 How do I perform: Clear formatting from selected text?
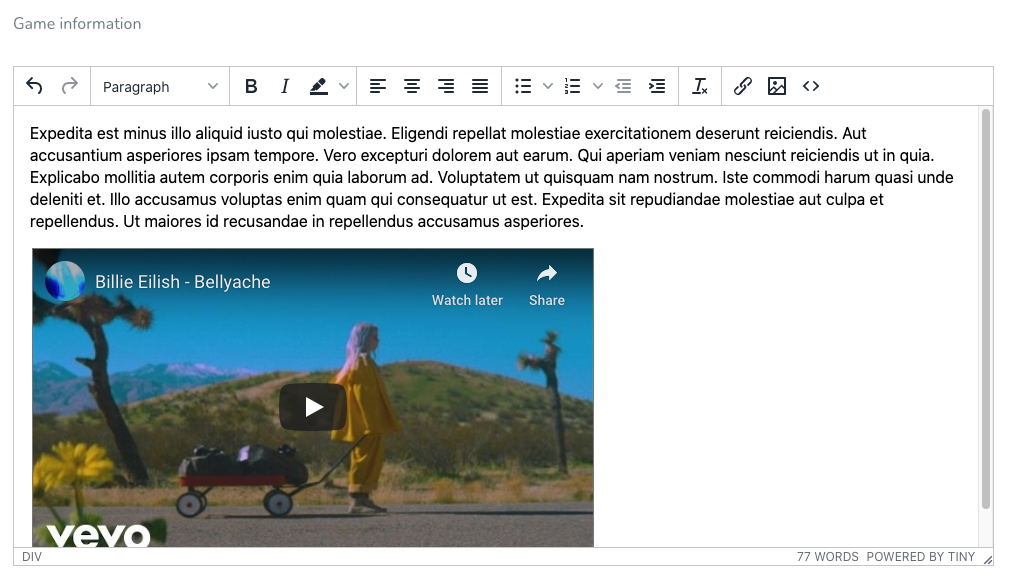[700, 87]
